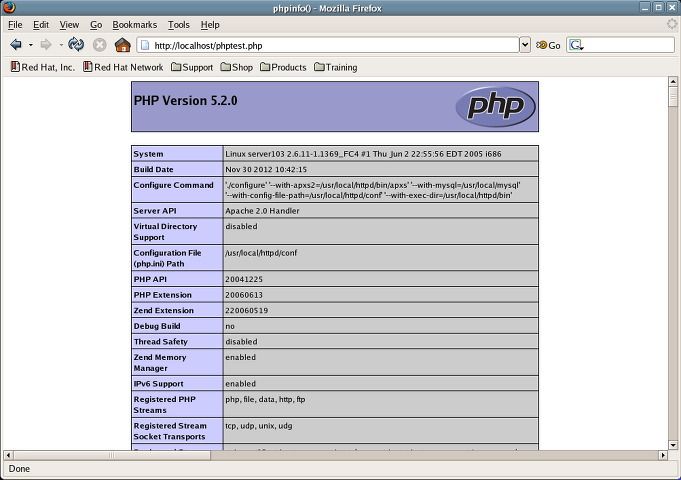Click the URL address field

[x=328, y=45]
